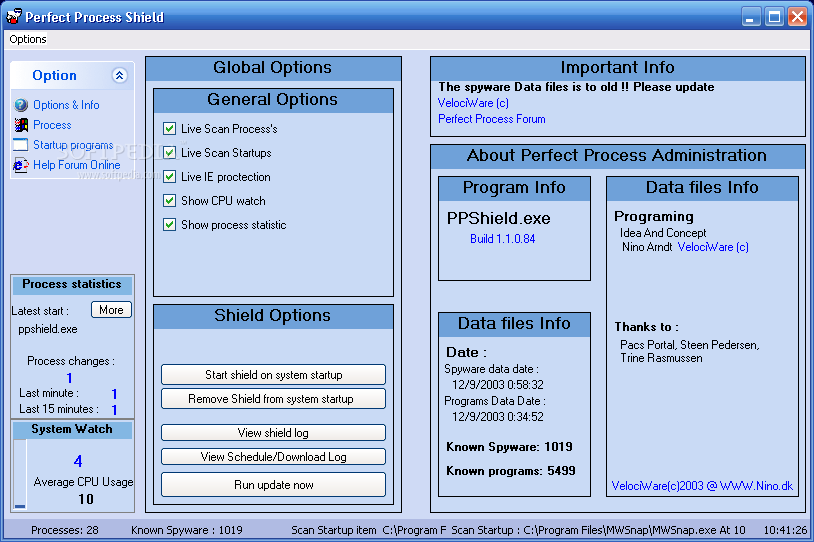The image size is (814, 542).
Task: Open View Schedule/Download Log
Action: (274, 456)
